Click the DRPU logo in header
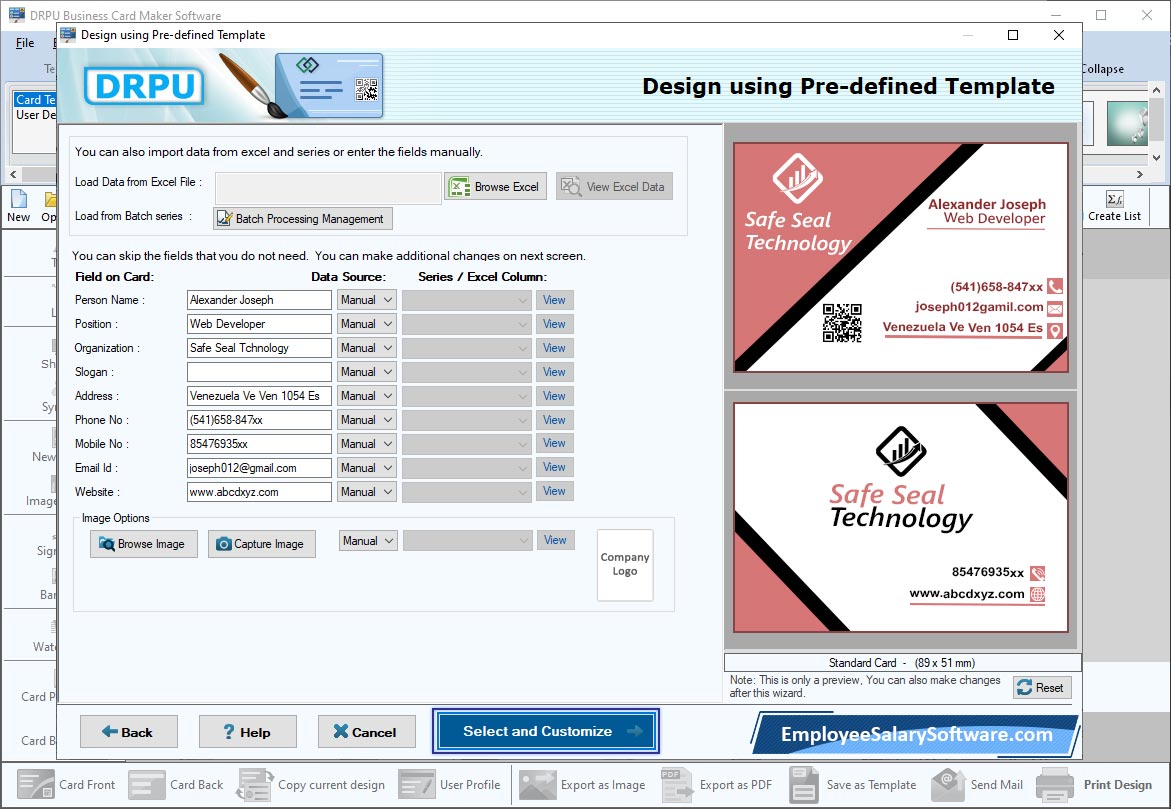Image resolution: width=1171 pixels, height=809 pixels. pos(144,86)
